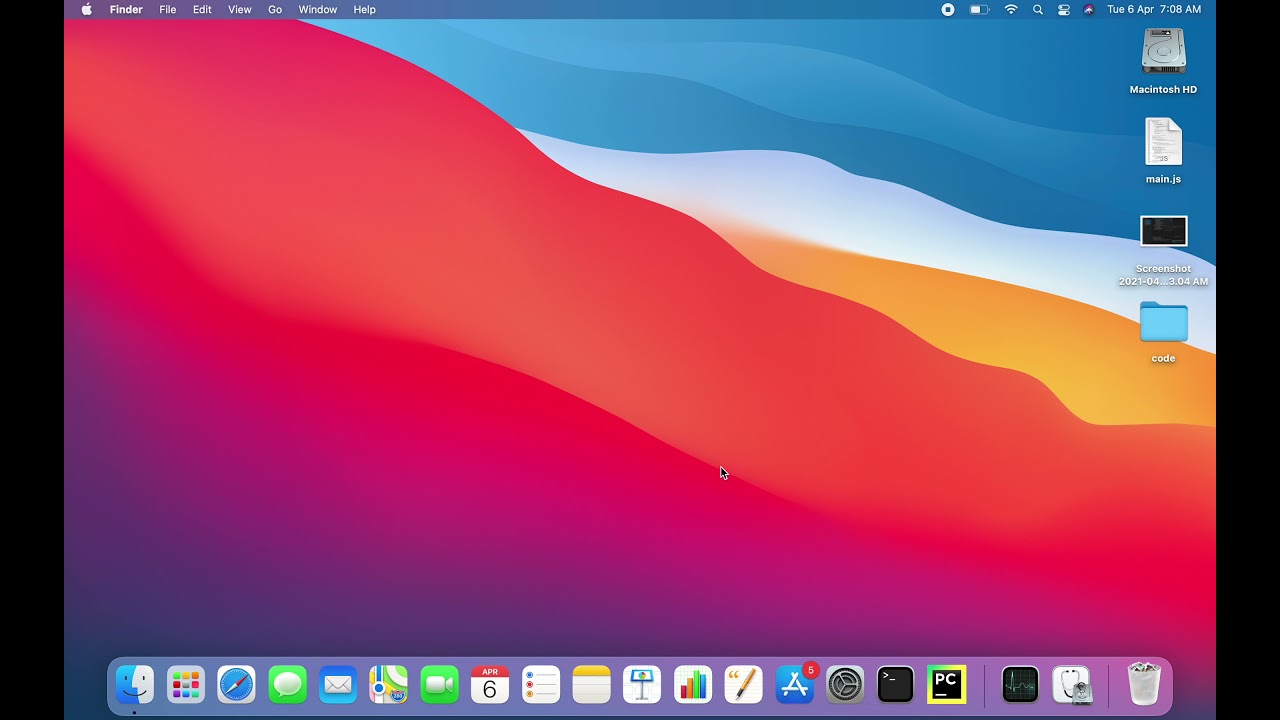This screenshot has width=1280, height=720.
Task: Open Control Center in menu bar
Action: tap(1064, 9)
